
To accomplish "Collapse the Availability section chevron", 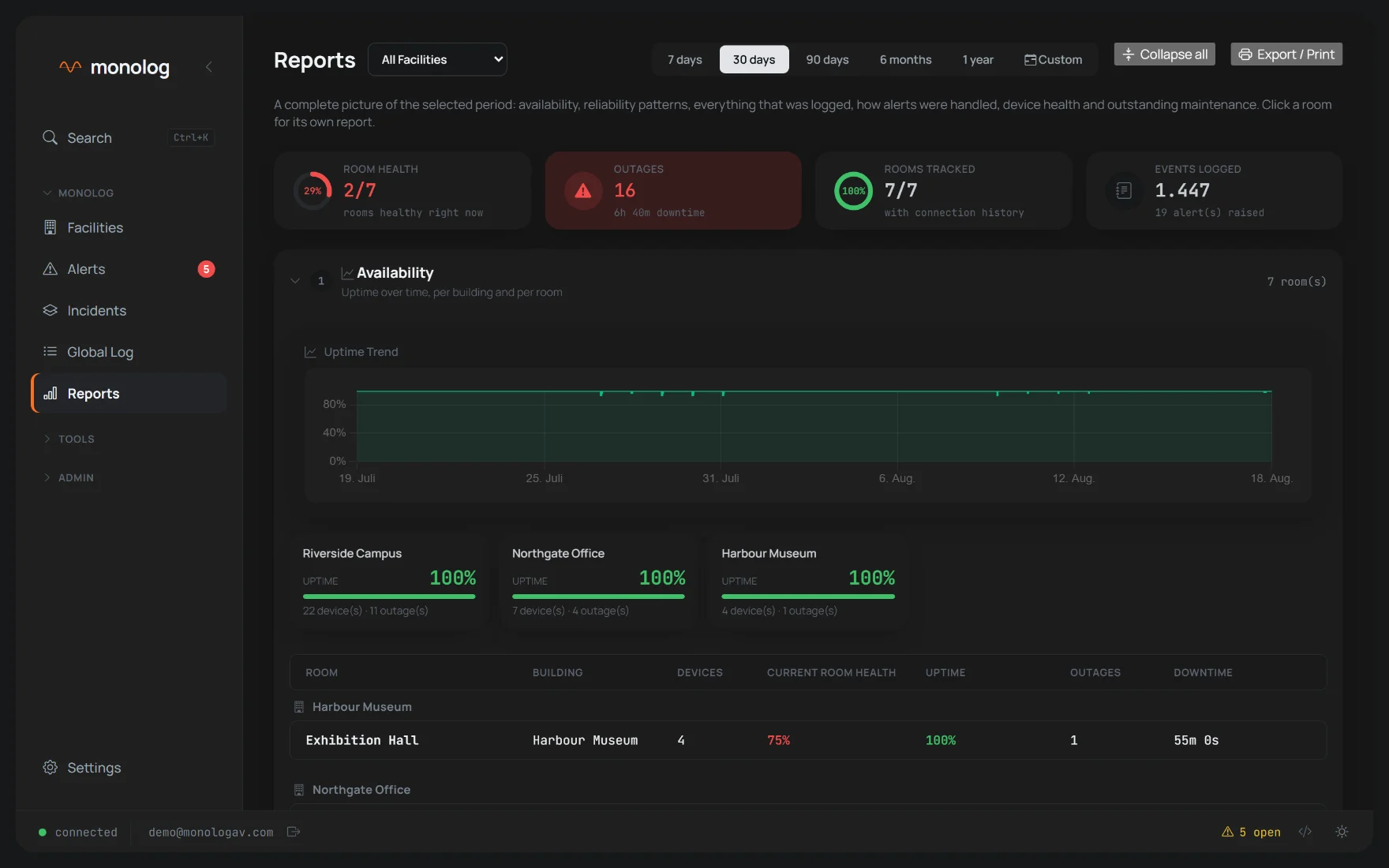I will coord(295,281).
